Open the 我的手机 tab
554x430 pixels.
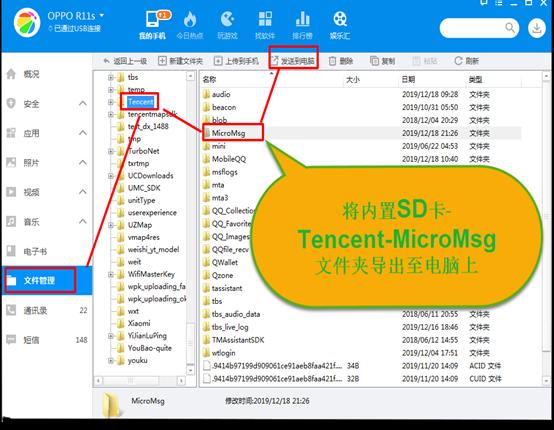(153, 25)
